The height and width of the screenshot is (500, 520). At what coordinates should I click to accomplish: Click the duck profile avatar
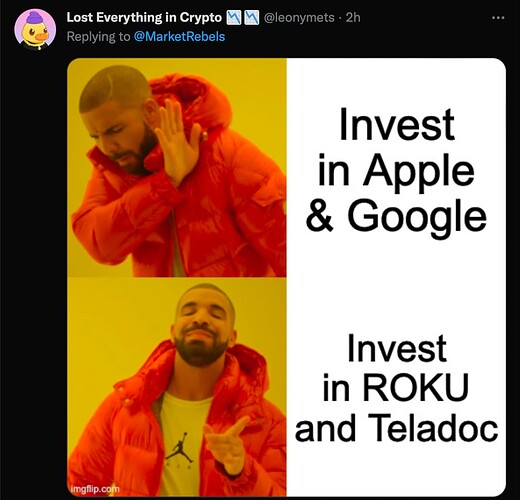[35, 29]
